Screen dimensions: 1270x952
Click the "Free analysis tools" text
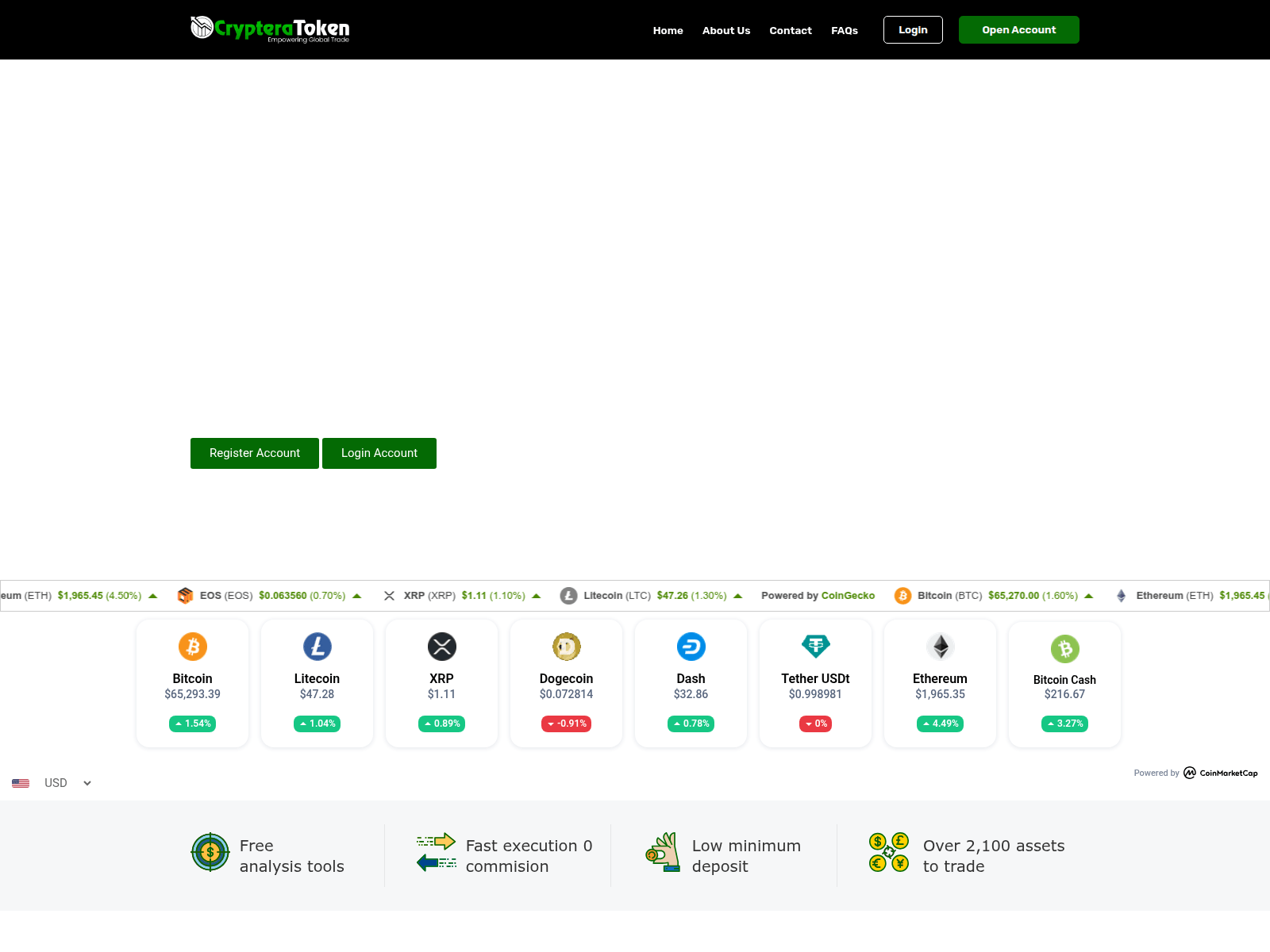[292, 856]
